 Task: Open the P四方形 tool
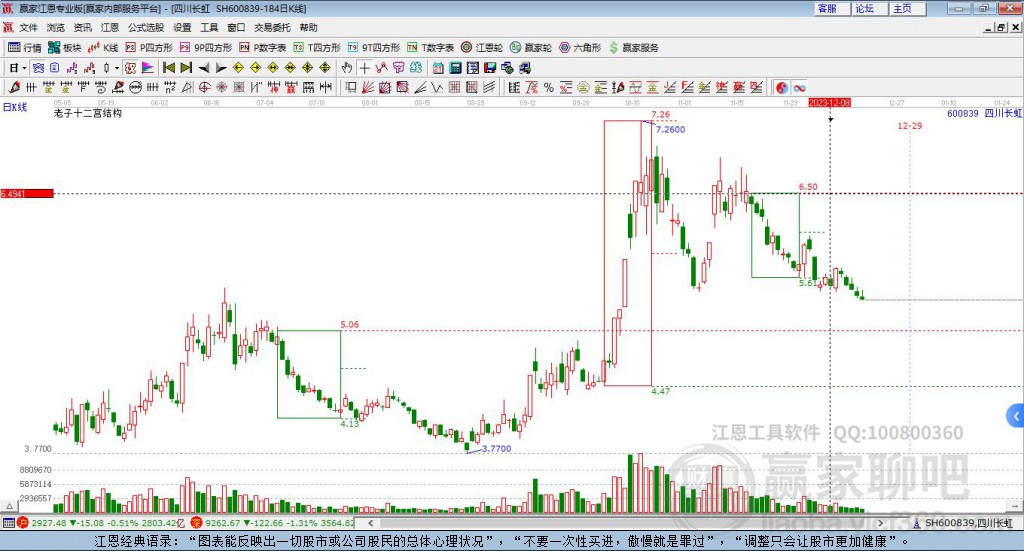149,48
